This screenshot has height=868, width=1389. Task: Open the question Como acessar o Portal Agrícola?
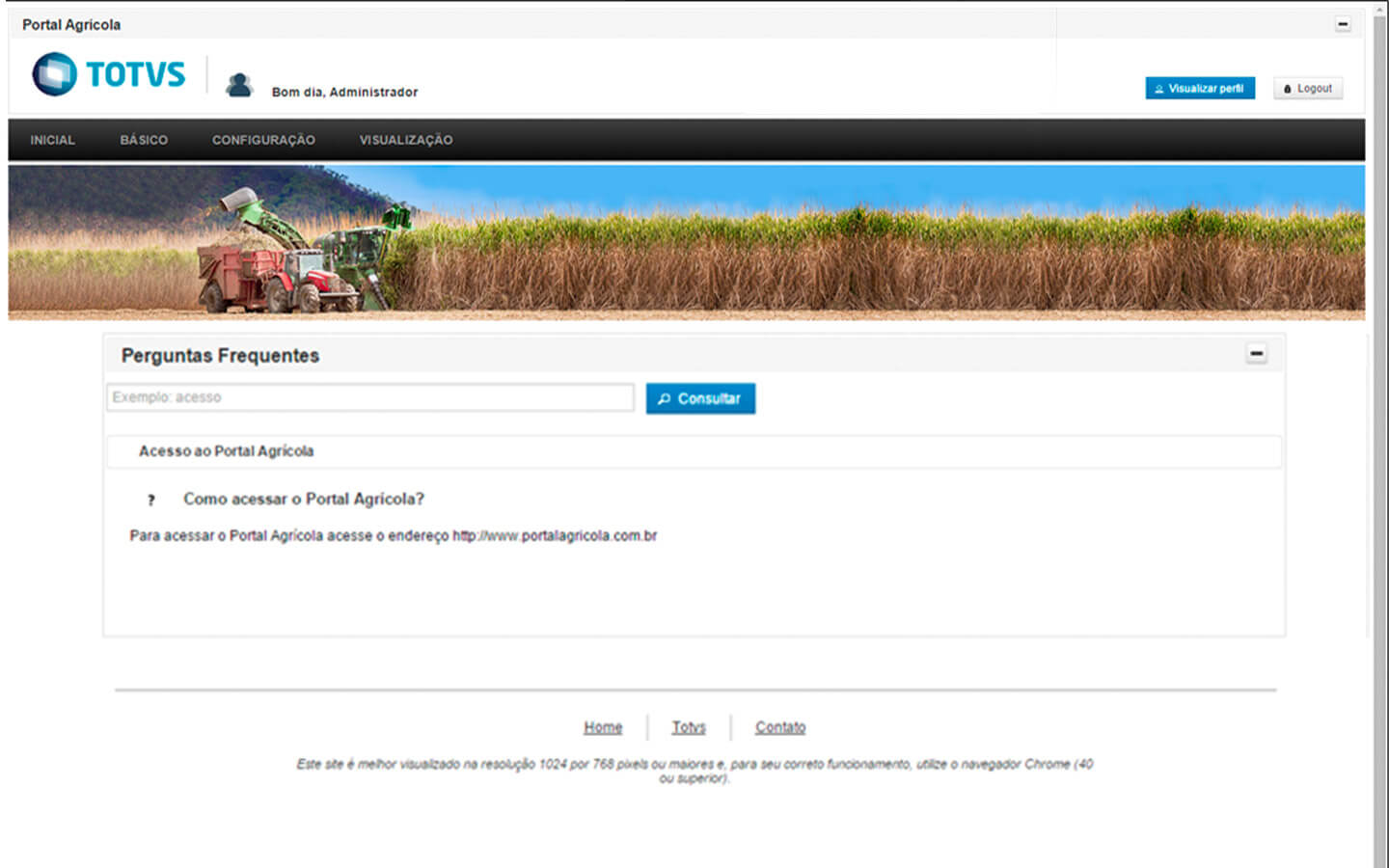304,500
